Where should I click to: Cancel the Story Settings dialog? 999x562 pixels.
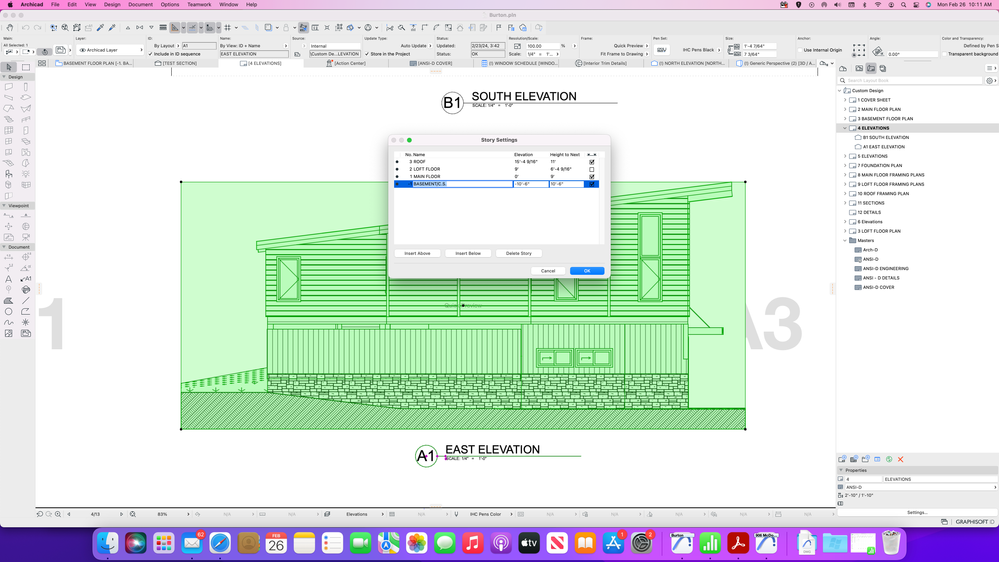coord(548,271)
